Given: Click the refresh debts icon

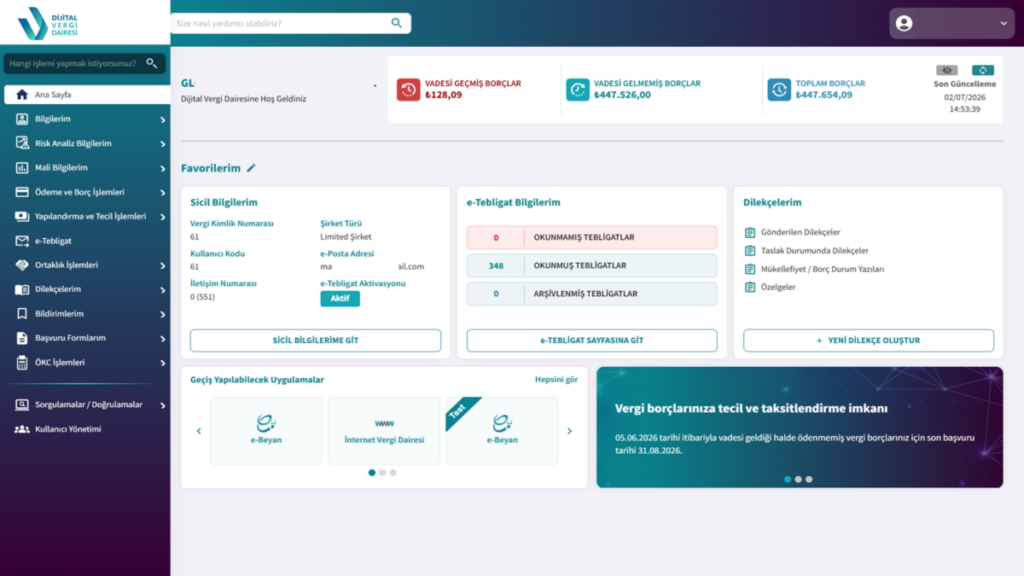Looking at the screenshot, I should 982,70.
